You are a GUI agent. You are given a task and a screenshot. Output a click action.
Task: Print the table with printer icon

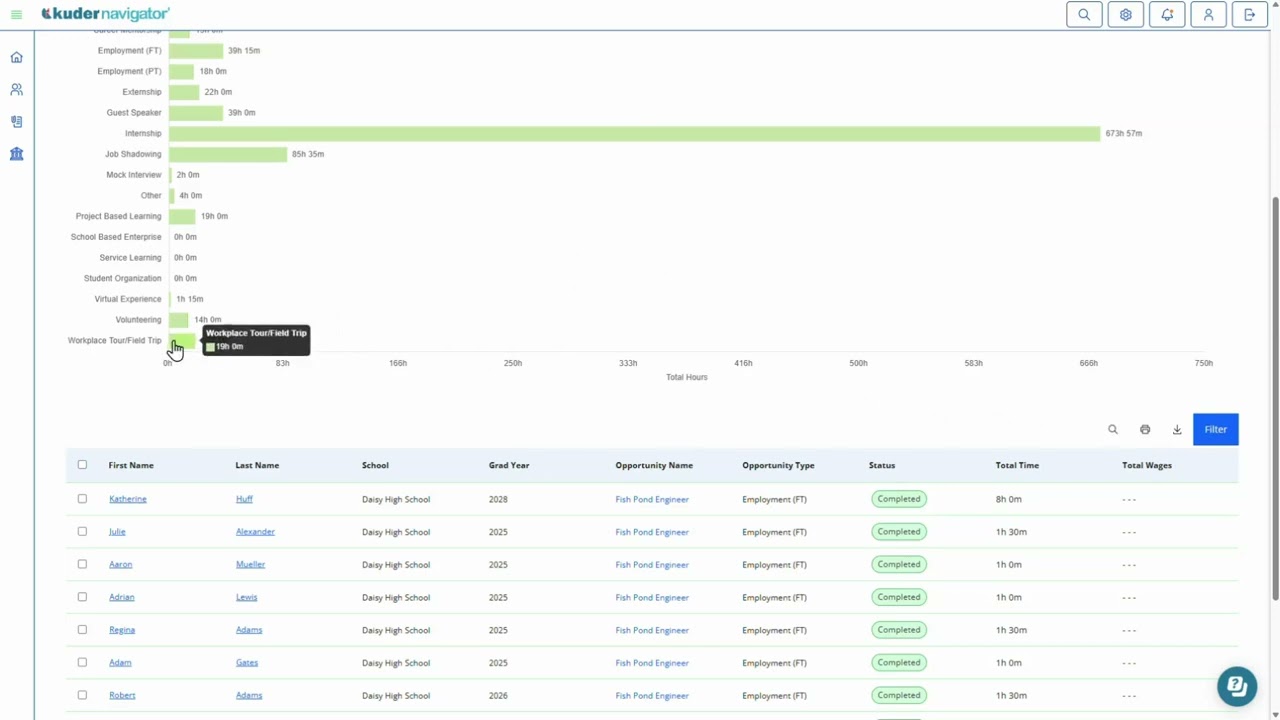[x=1145, y=429]
